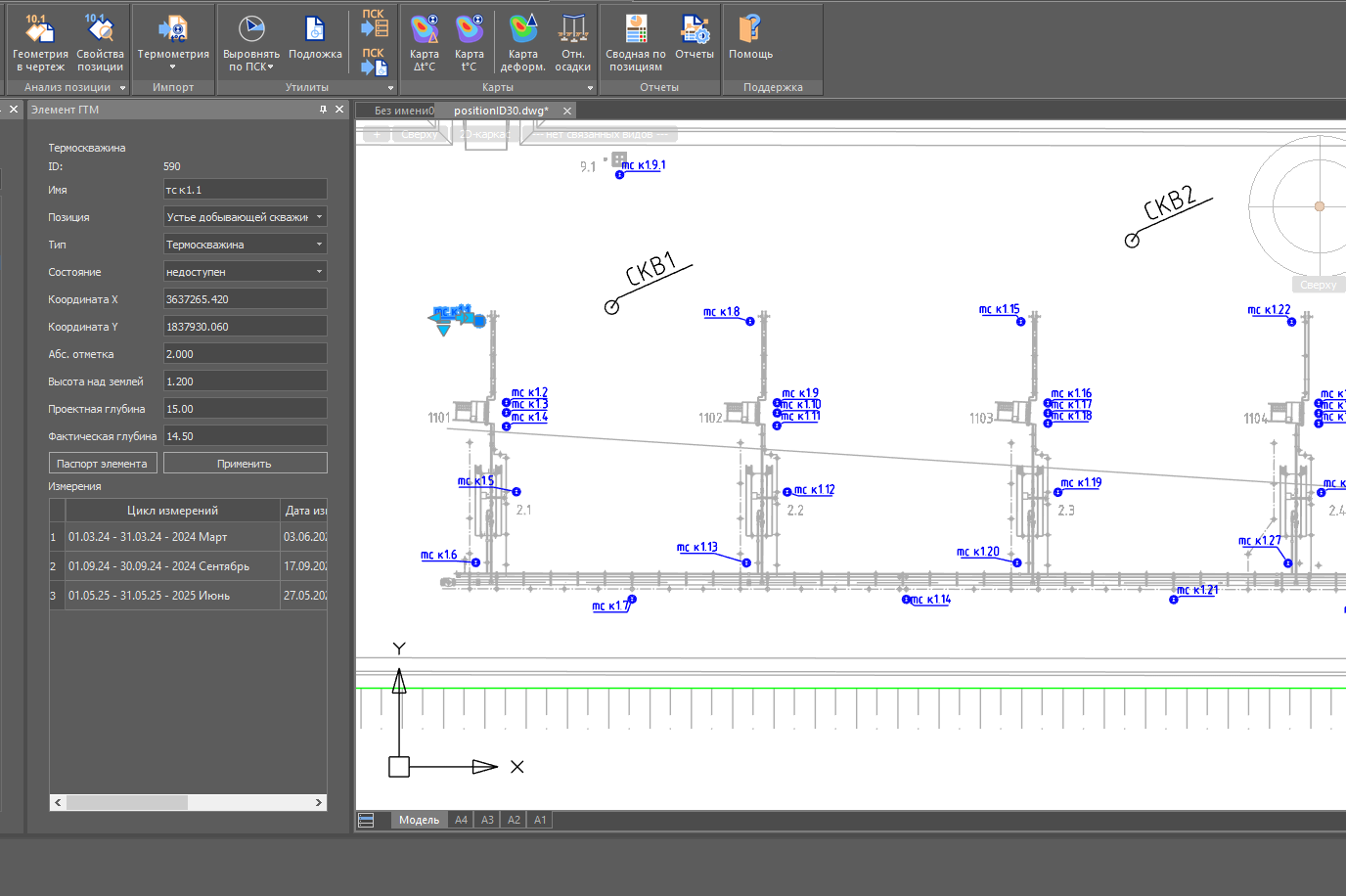Screen dimensions: 1346x896
Task: Open Сводная по позициям report
Action: coord(636,42)
